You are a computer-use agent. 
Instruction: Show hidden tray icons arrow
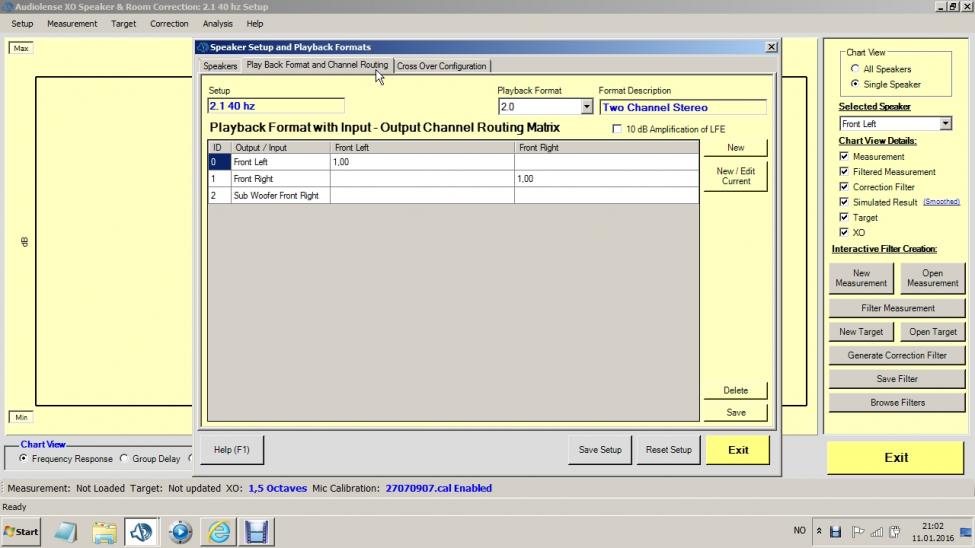(819, 531)
